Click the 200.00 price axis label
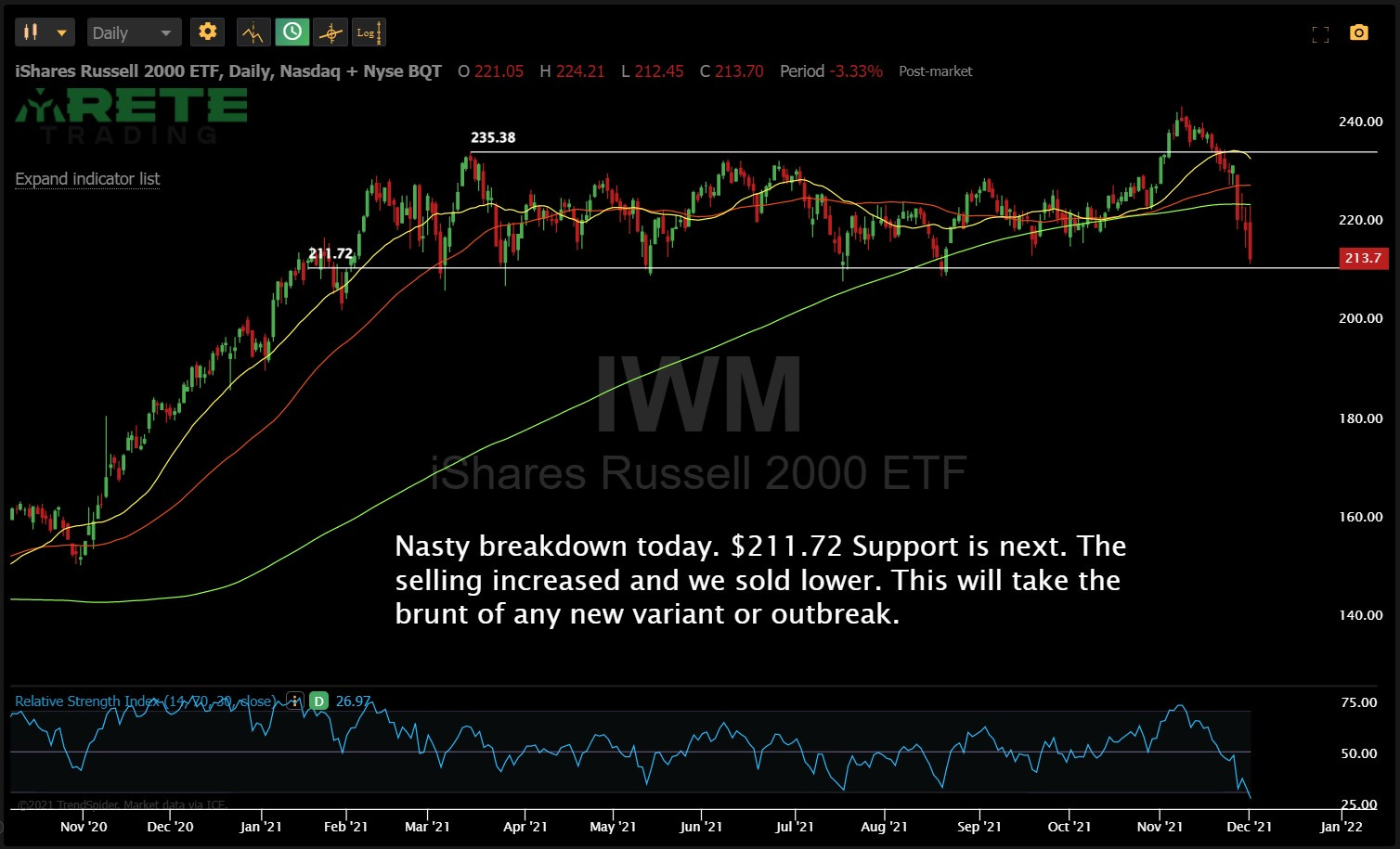1400x849 pixels. click(x=1360, y=318)
